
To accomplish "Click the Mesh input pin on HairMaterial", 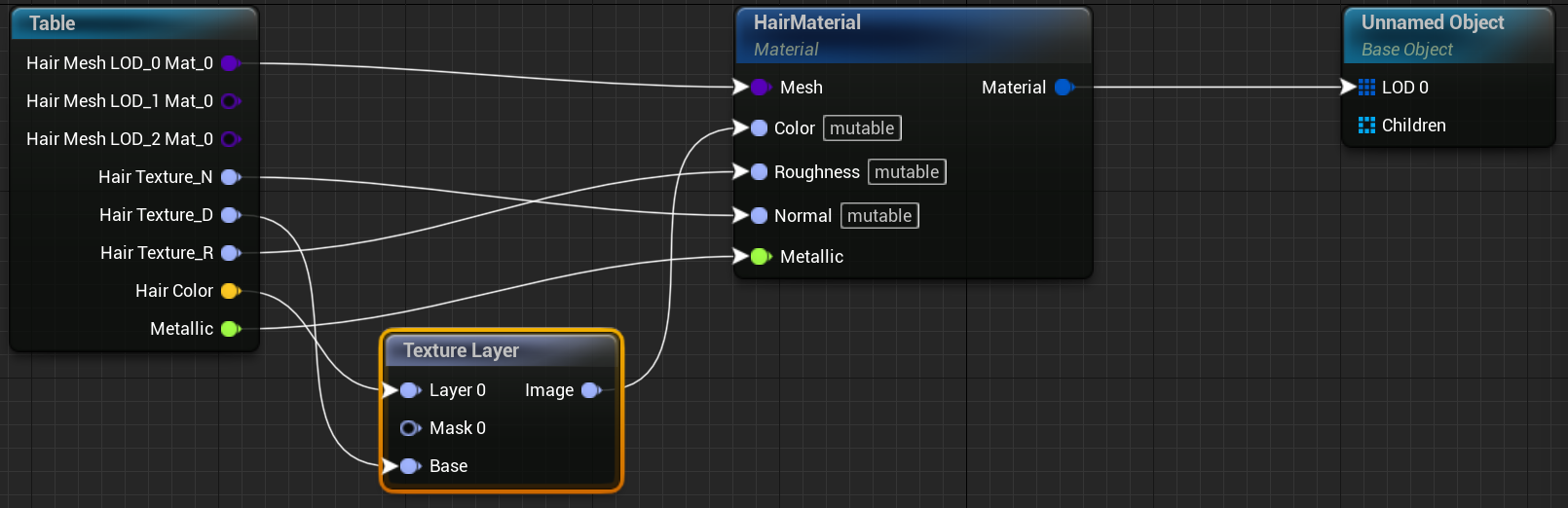I will click(x=761, y=88).
